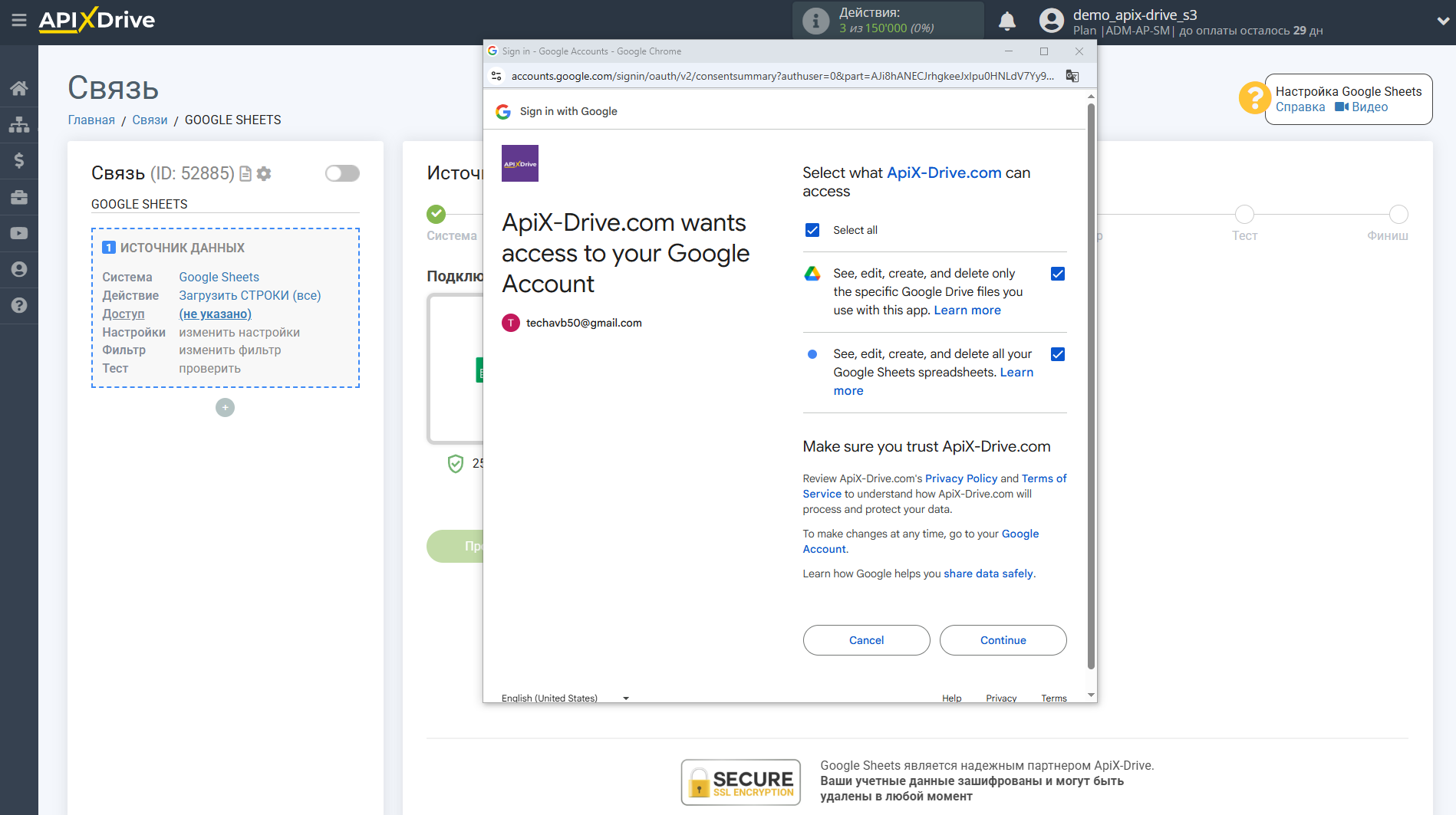This screenshot has width=1456, height=815.
Task: Select the briefcase icon in the sidebar
Action: pos(19,196)
